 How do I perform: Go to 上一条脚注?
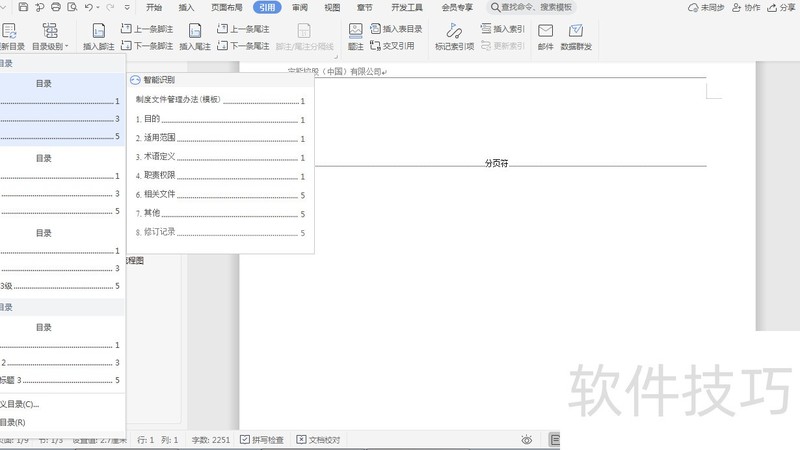click(x=147, y=29)
